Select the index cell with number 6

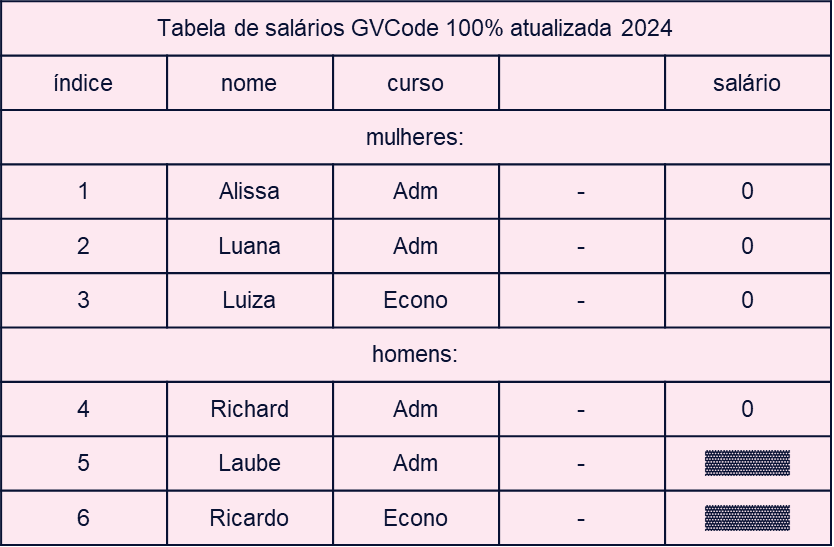click(83, 518)
